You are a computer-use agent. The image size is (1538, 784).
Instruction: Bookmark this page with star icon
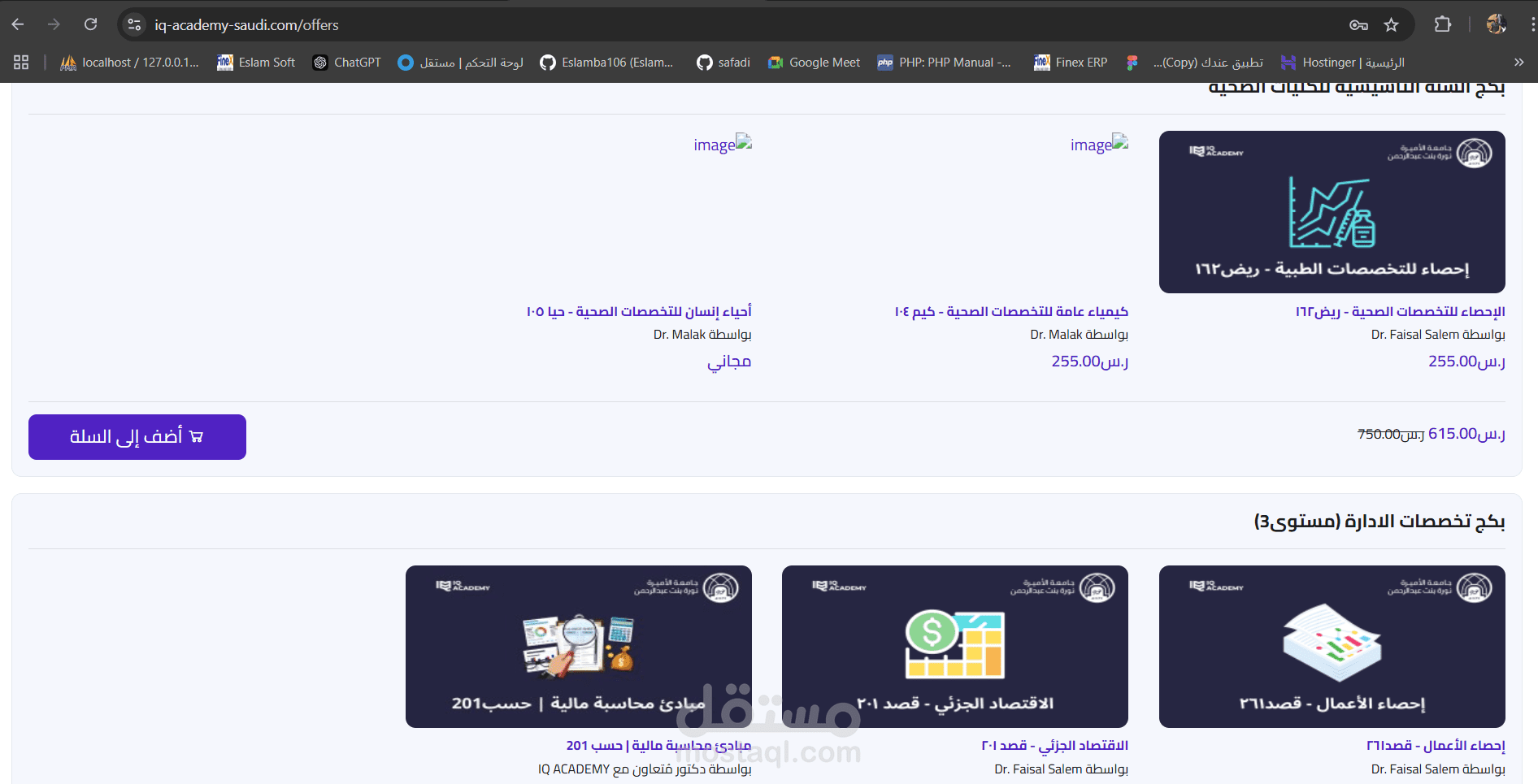point(1392,25)
